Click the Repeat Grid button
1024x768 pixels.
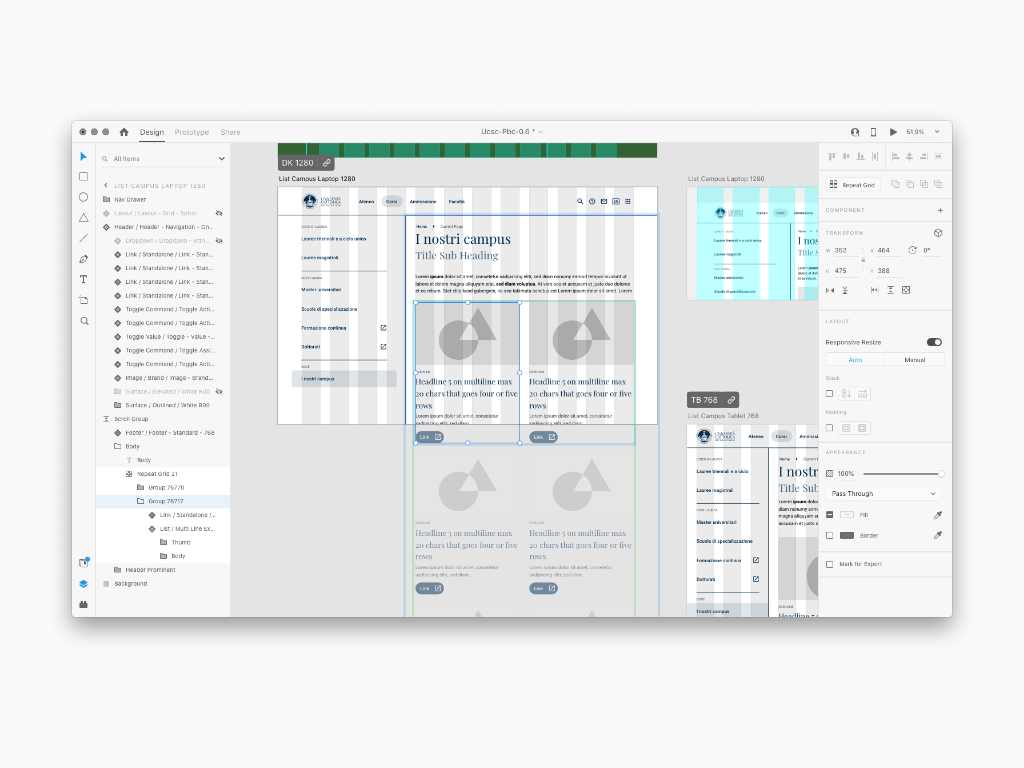pyautogui.click(x=853, y=185)
